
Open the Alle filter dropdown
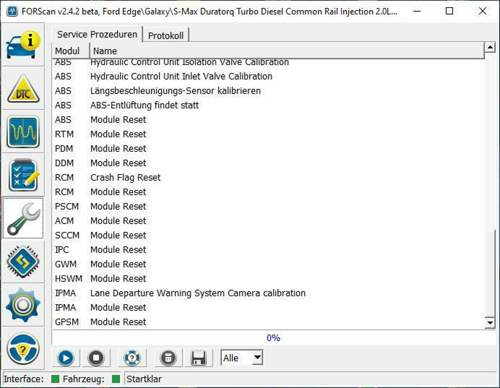pos(242,358)
